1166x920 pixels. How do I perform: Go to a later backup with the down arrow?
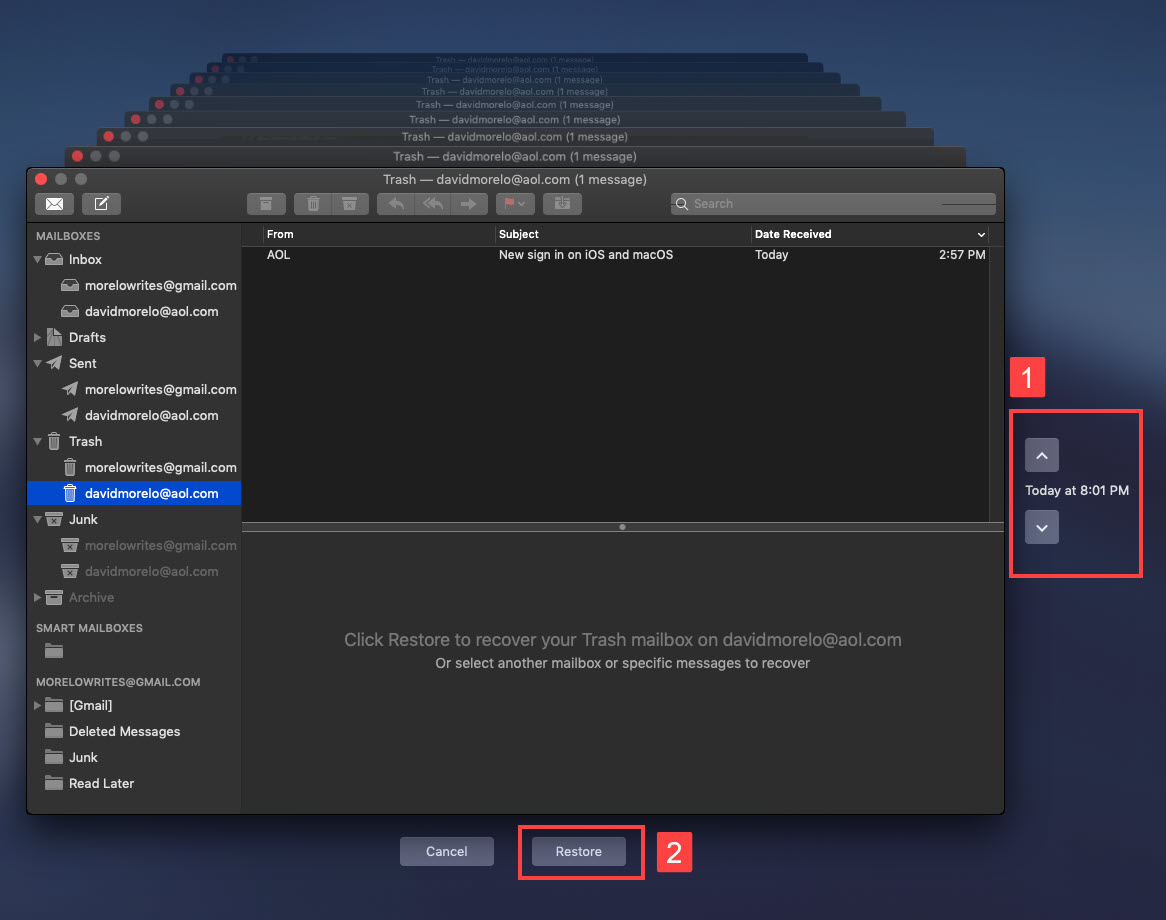pyautogui.click(x=1042, y=527)
